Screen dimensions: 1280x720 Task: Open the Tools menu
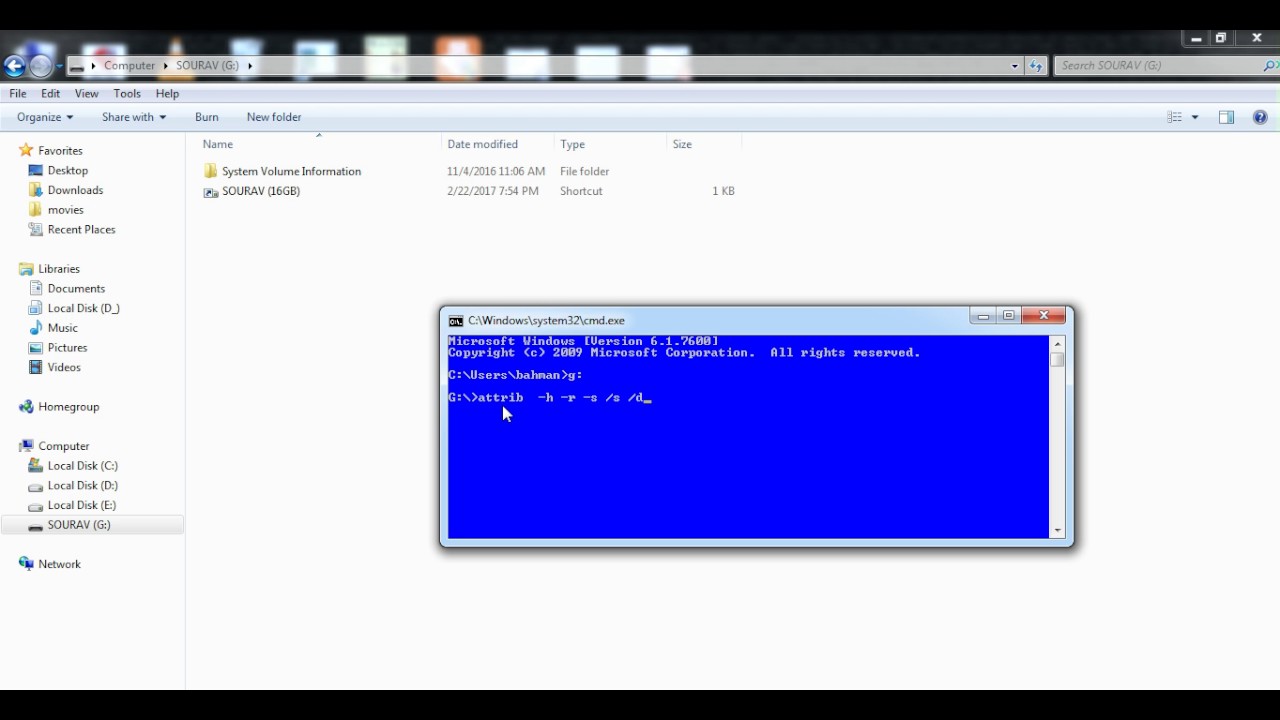[127, 93]
